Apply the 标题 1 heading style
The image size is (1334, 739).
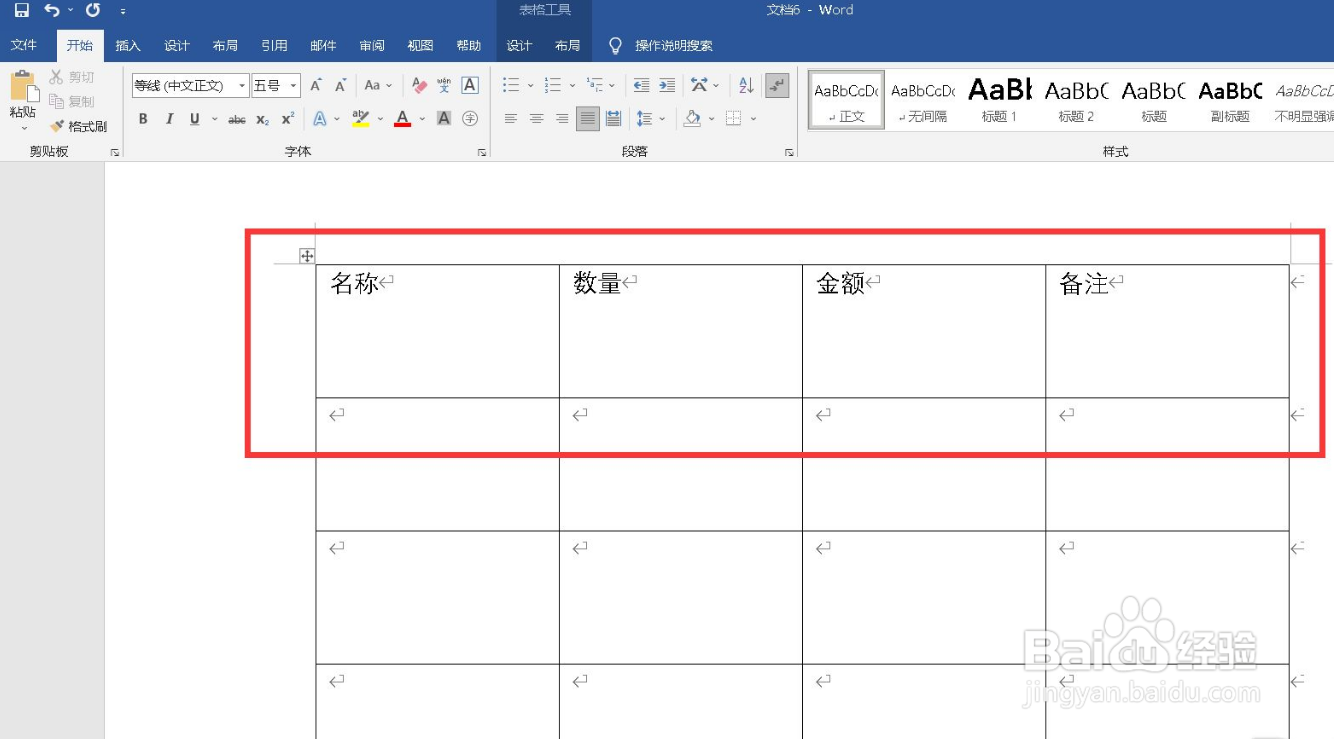(x=999, y=100)
